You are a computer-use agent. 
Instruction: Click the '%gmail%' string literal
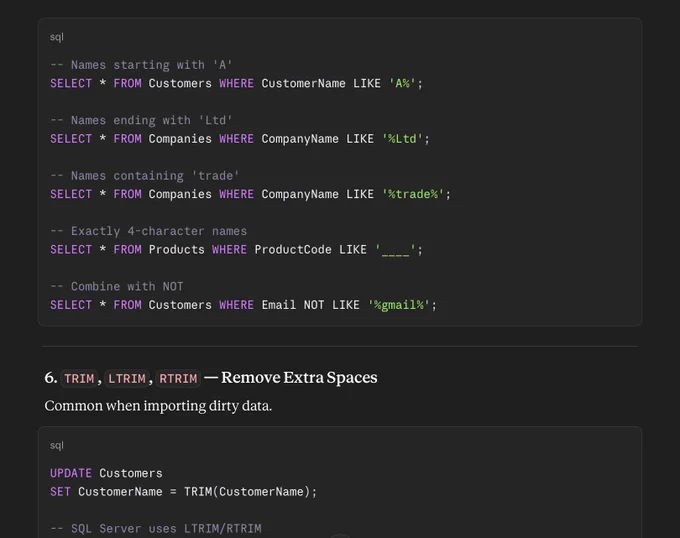tap(399, 305)
